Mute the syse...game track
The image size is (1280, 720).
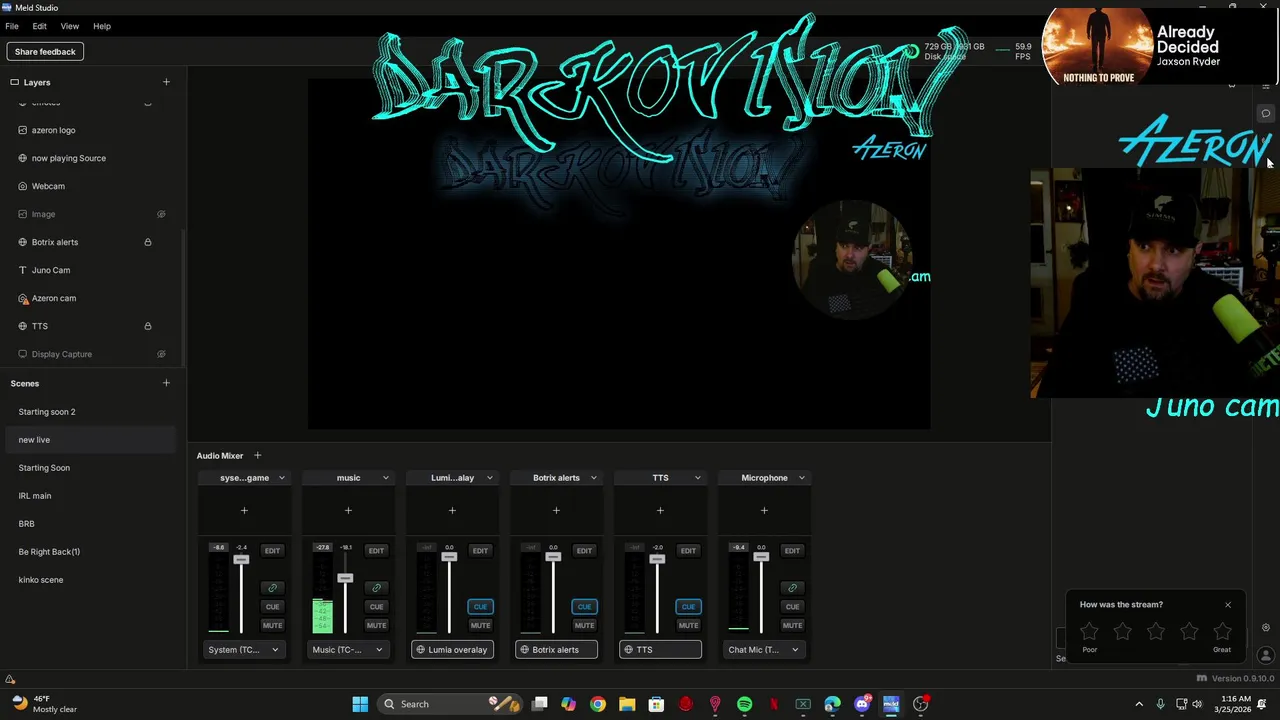(272, 626)
